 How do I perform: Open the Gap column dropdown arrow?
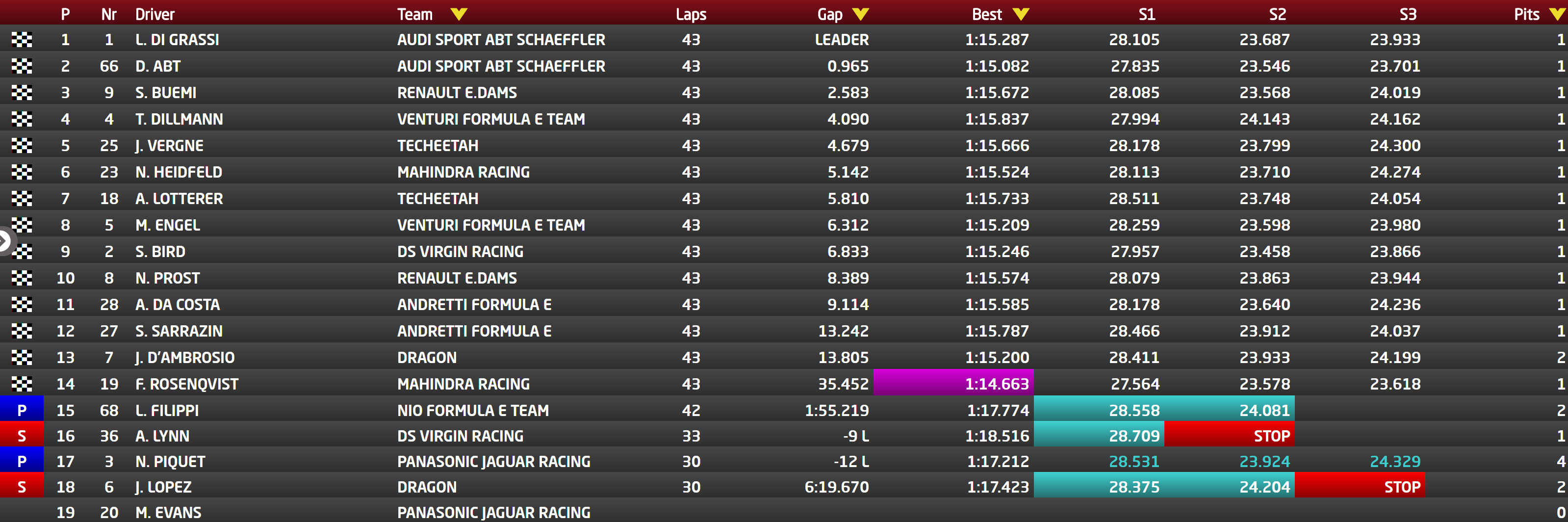(x=861, y=14)
